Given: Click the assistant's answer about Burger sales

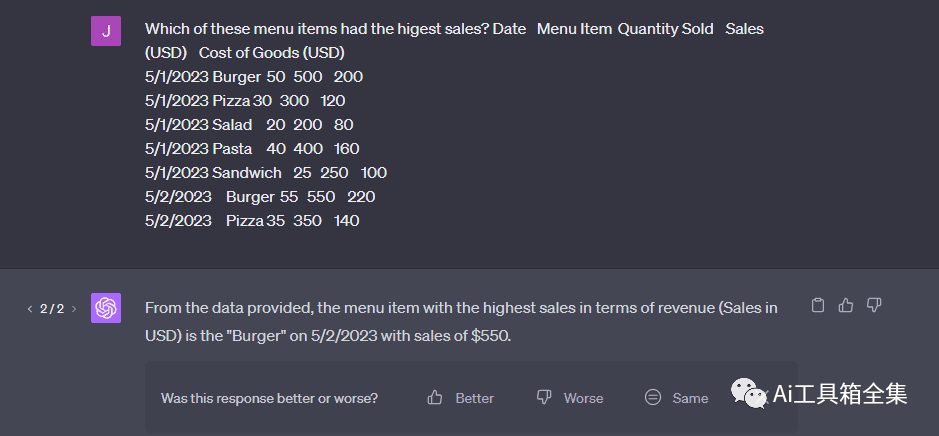Looking at the screenshot, I should pos(460,322).
